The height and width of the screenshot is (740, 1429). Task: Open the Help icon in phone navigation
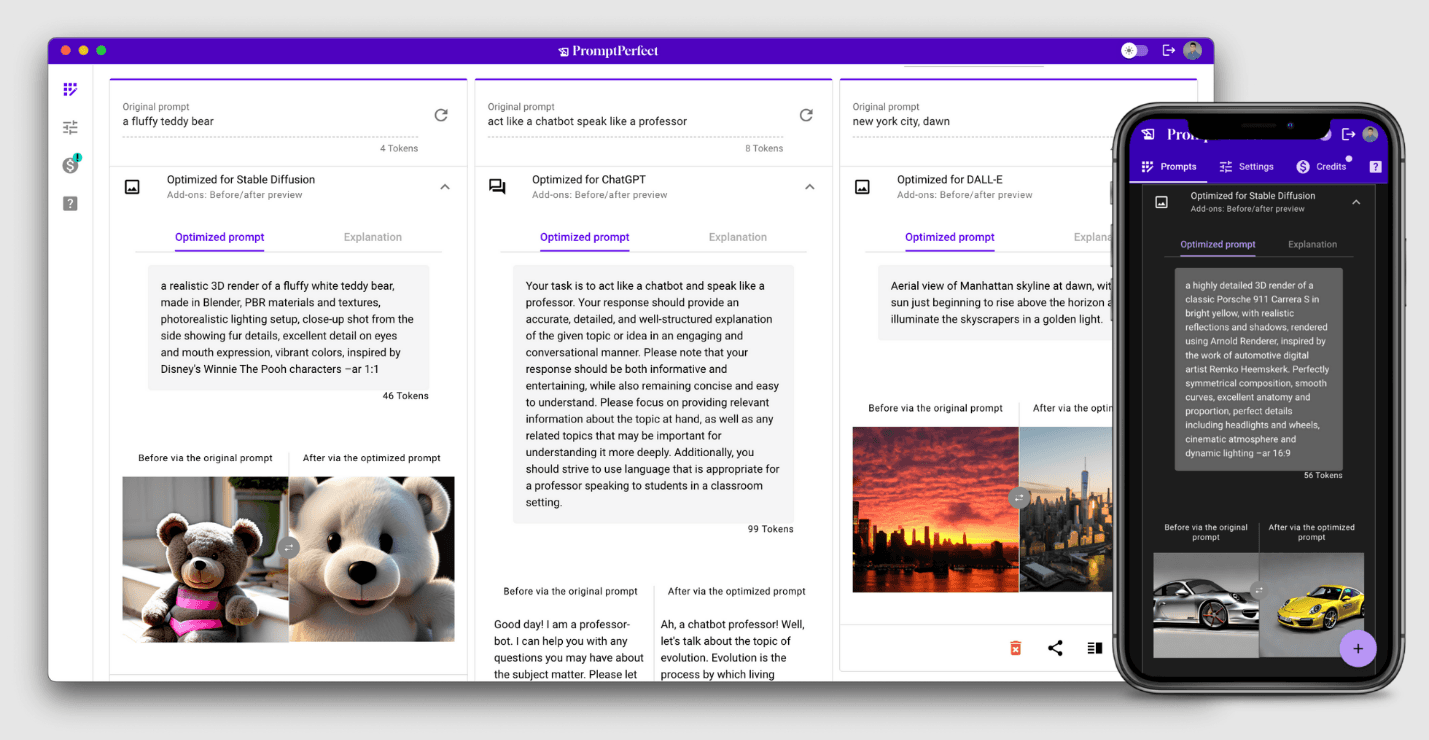tap(1375, 167)
